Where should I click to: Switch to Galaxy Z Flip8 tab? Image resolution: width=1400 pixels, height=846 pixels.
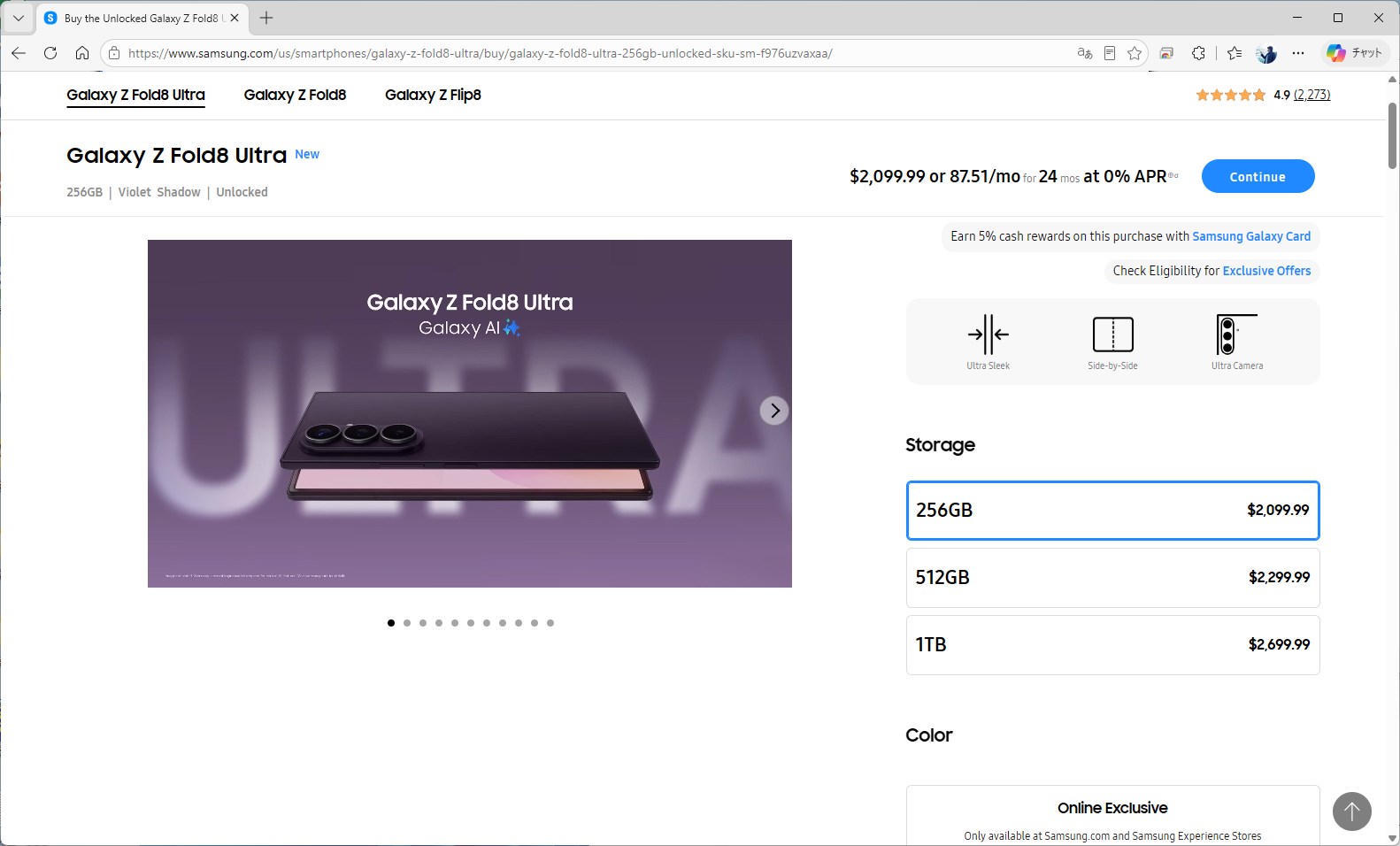click(x=433, y=95)
